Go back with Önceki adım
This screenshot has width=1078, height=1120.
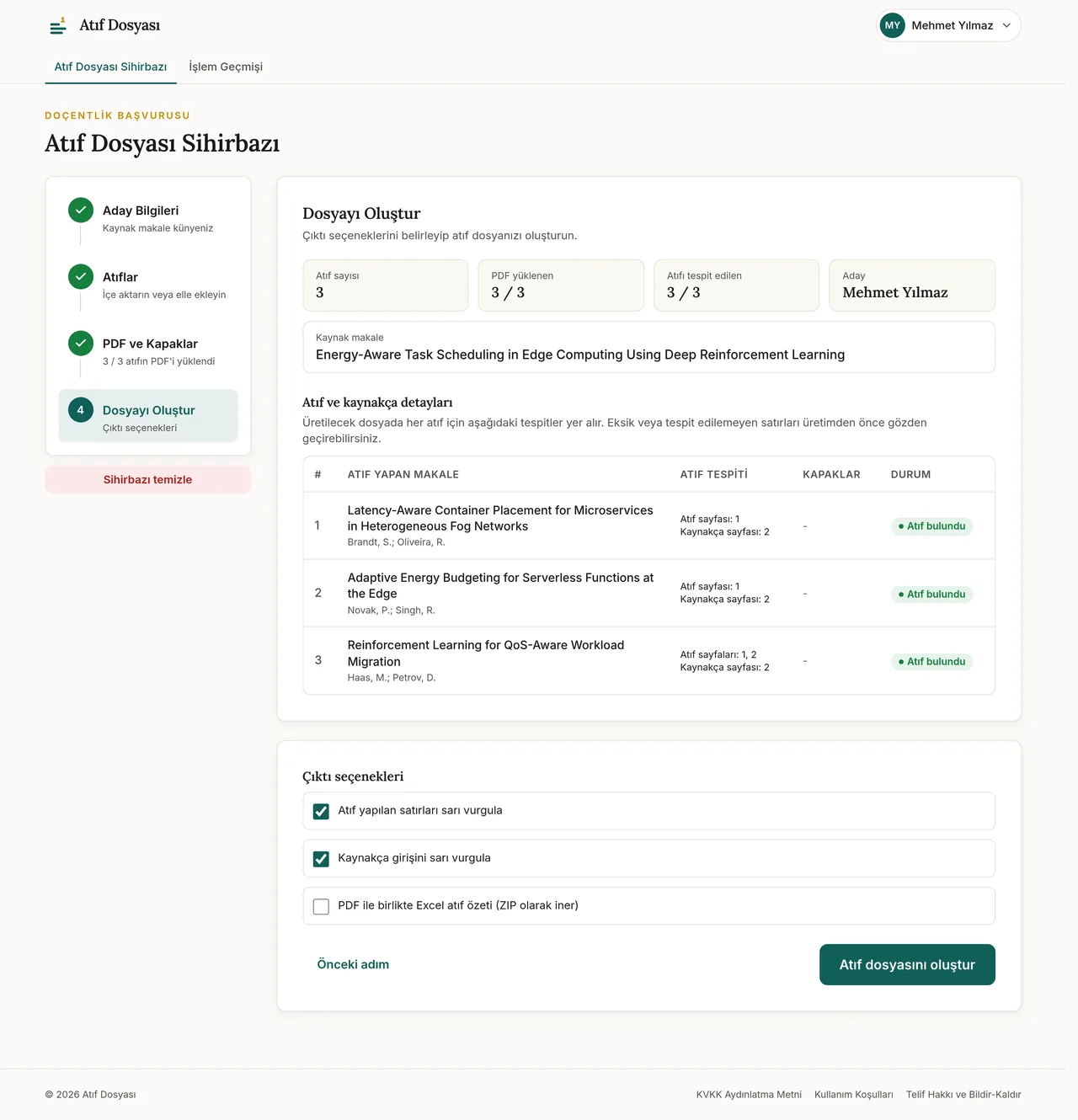[x=353, y=964]
